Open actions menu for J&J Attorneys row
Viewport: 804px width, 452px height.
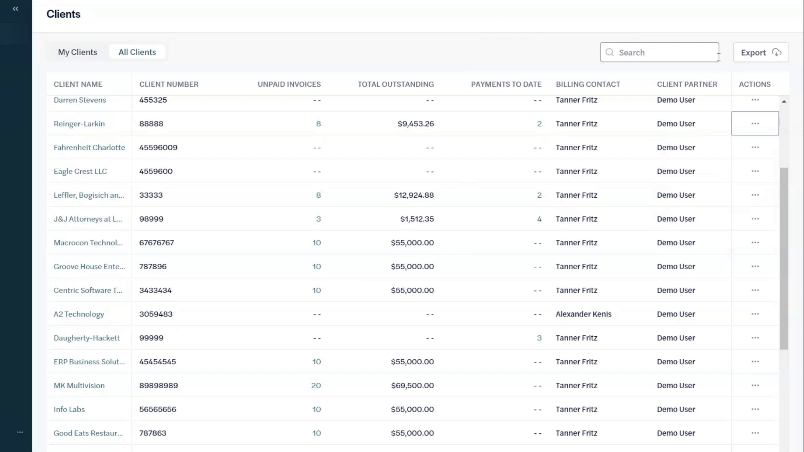pyautogui.click(x=755, y=219)
